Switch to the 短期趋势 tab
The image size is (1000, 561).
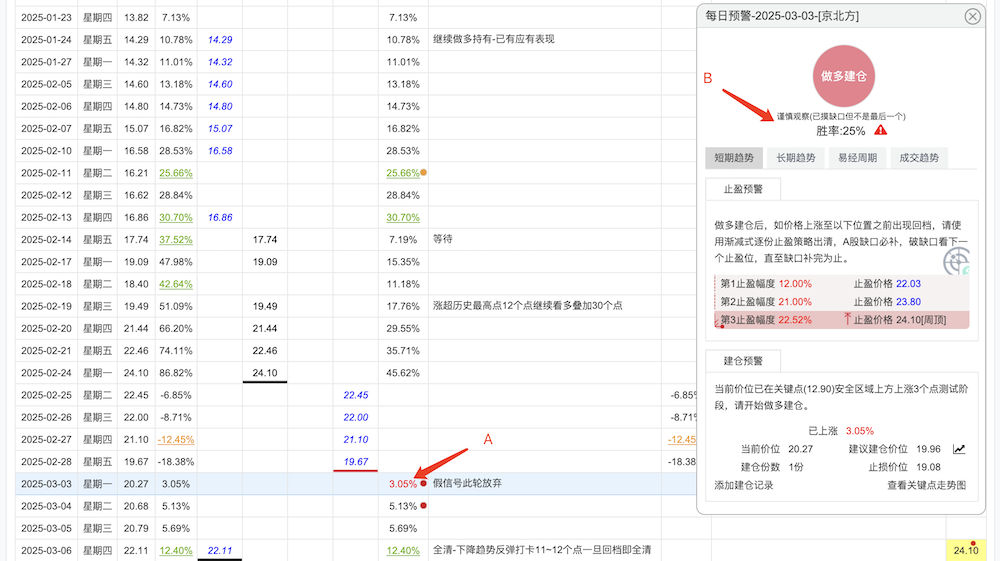[x=733, y=157]
